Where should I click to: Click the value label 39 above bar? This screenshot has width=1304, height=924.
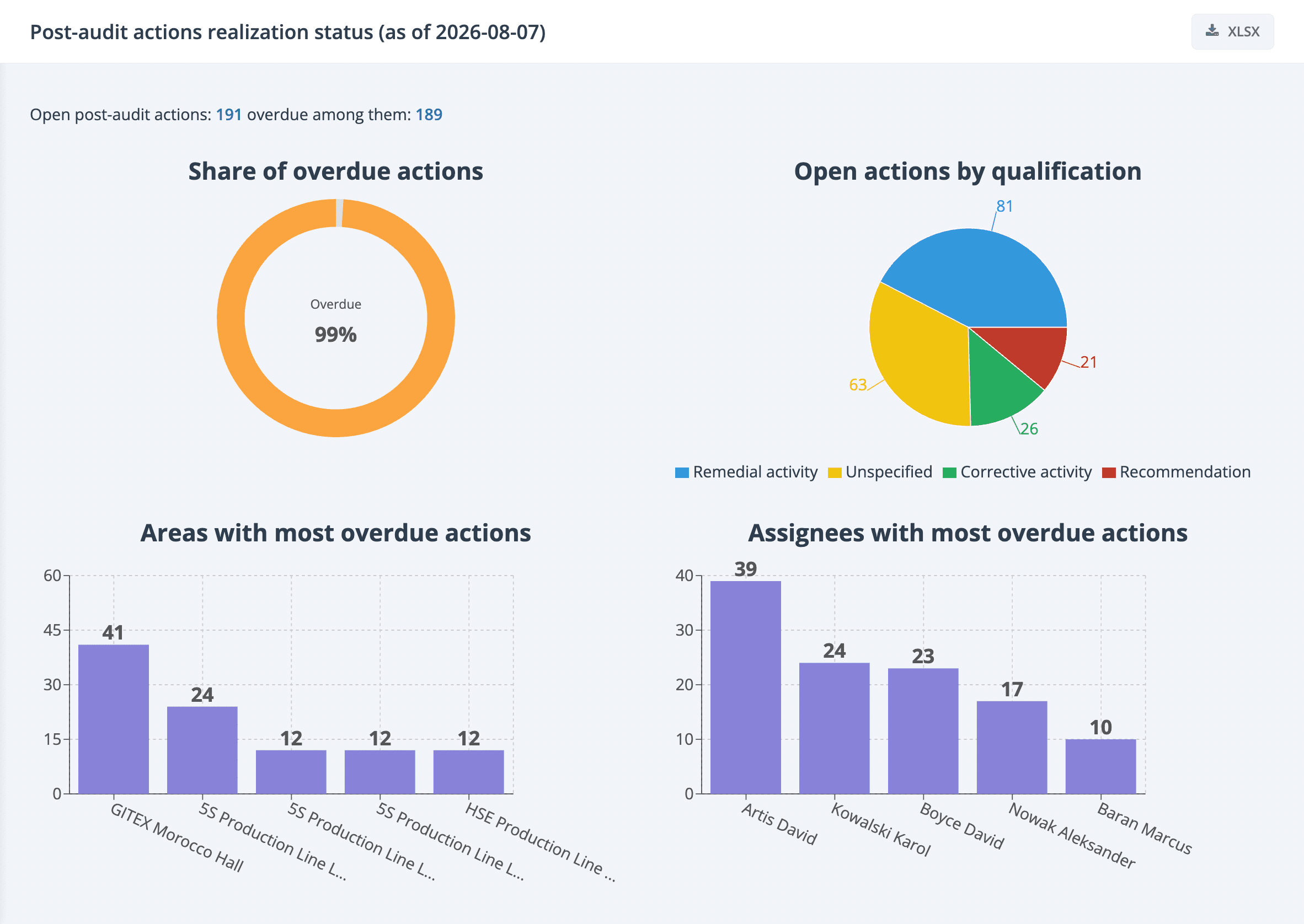pyautogui.click(x=746, y=569)
